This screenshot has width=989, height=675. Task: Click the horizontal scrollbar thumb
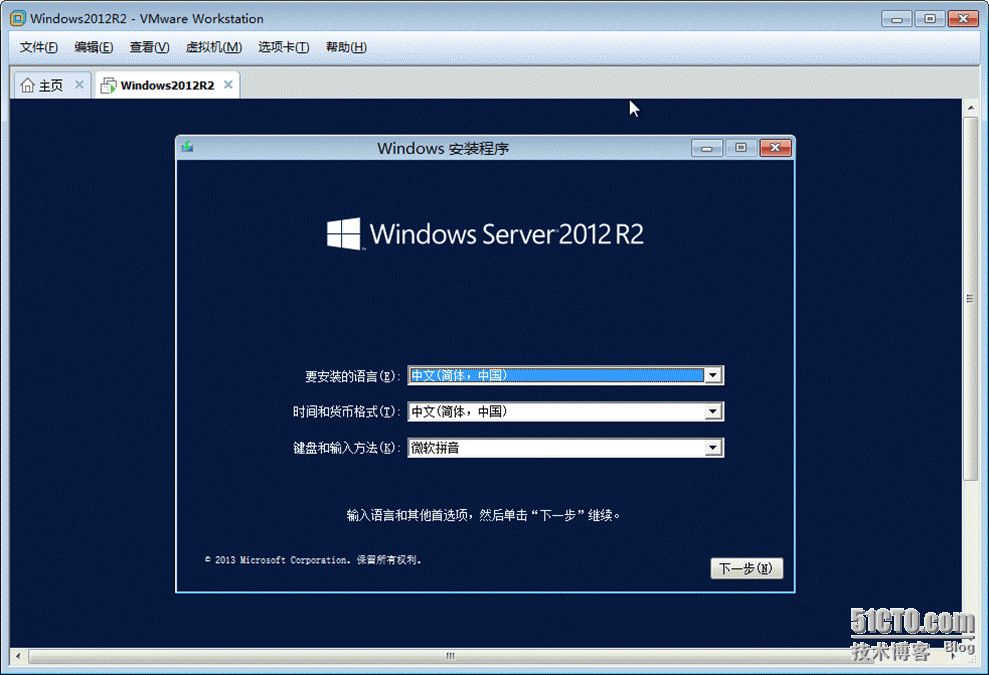tap(450, 656)
